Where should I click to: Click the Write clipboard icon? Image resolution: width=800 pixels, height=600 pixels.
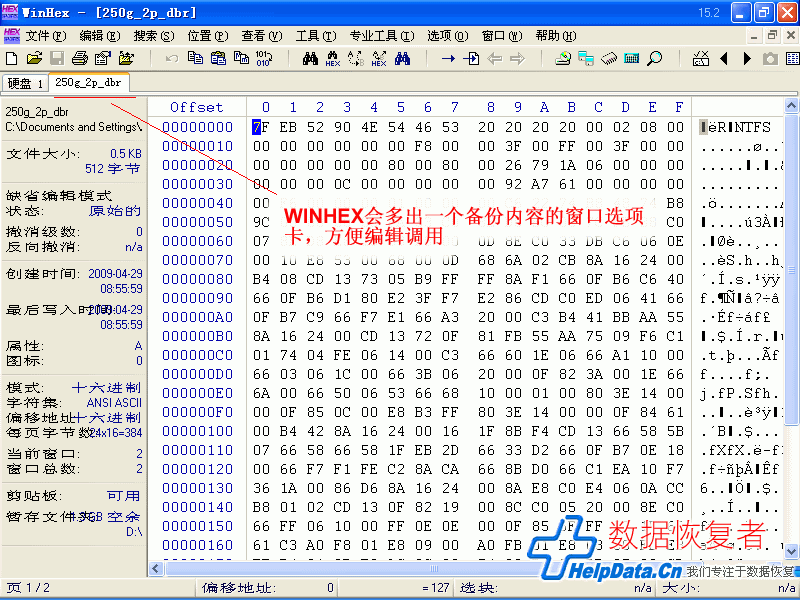(x=241, y=58)
